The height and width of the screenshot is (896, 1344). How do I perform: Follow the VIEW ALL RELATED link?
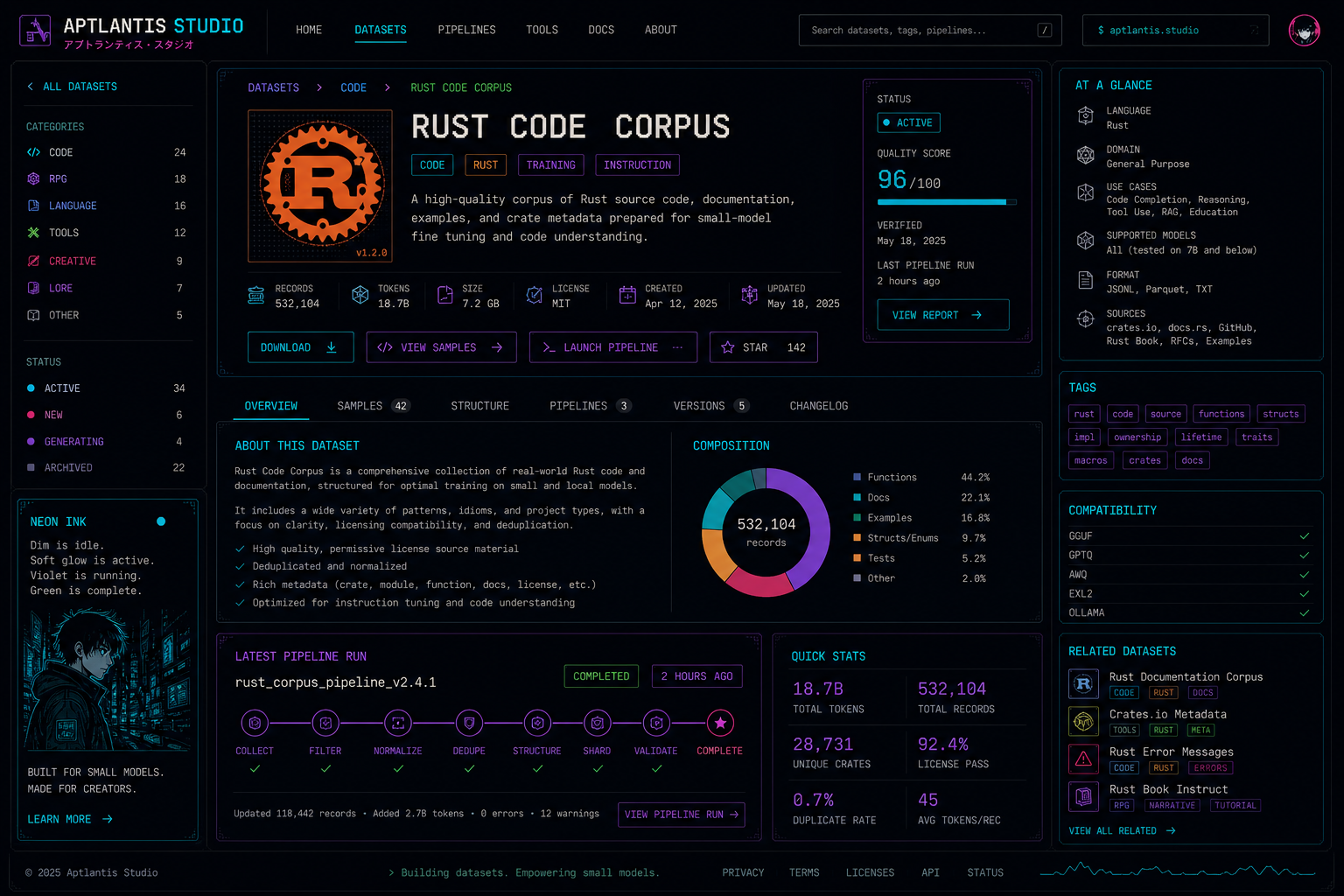1122,831
